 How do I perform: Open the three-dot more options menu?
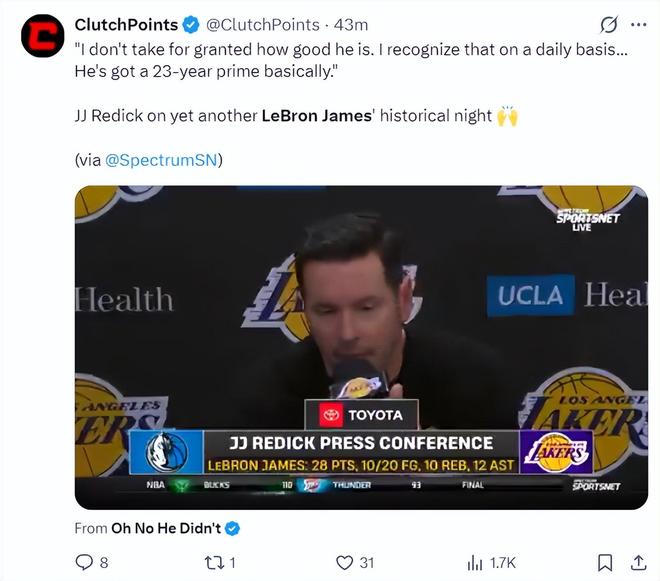637,24
